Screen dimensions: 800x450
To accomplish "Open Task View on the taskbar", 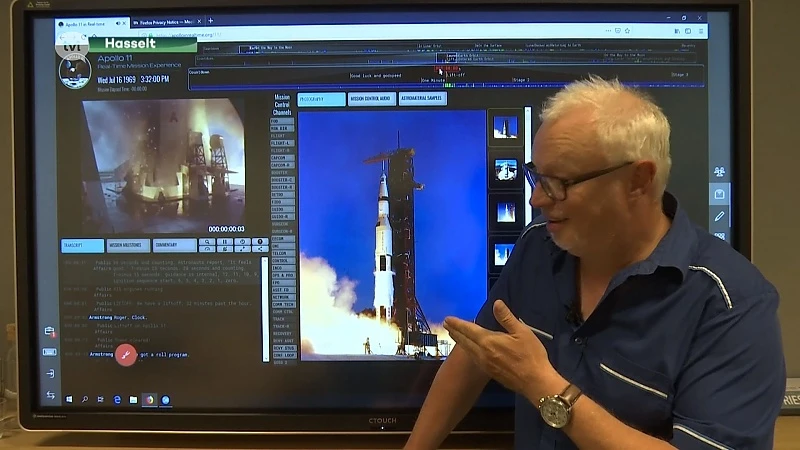I will [x=101, y=399].
